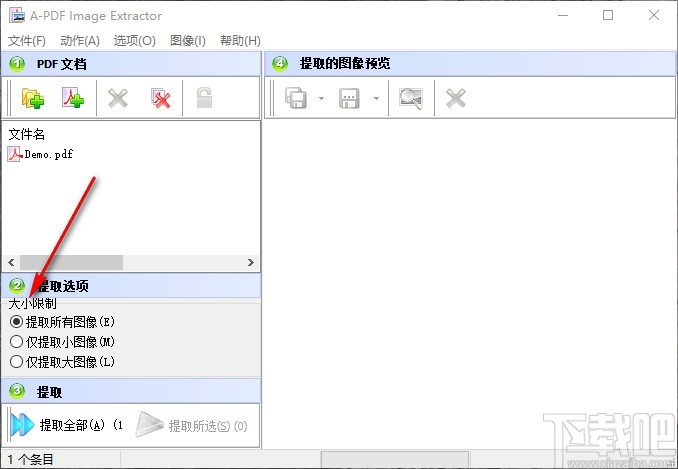Click the file list left scroll arrow
The width and height of the screenshot is (678, 469).
pos(11,262)
